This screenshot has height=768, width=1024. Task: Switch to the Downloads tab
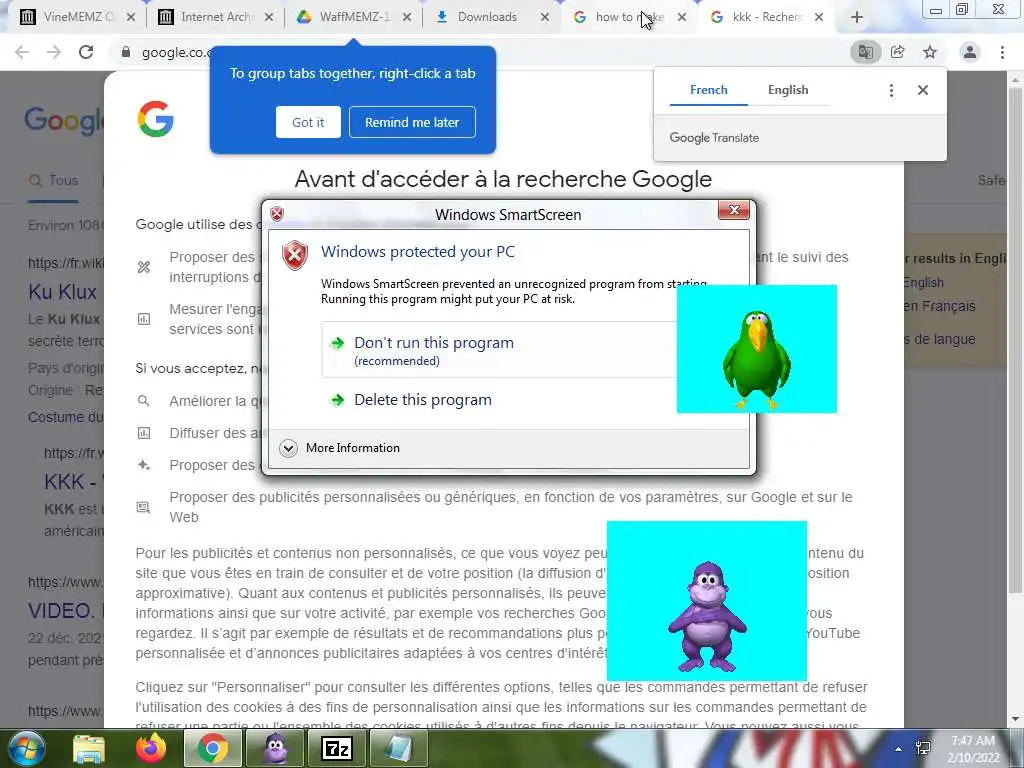tap(487, 17)
